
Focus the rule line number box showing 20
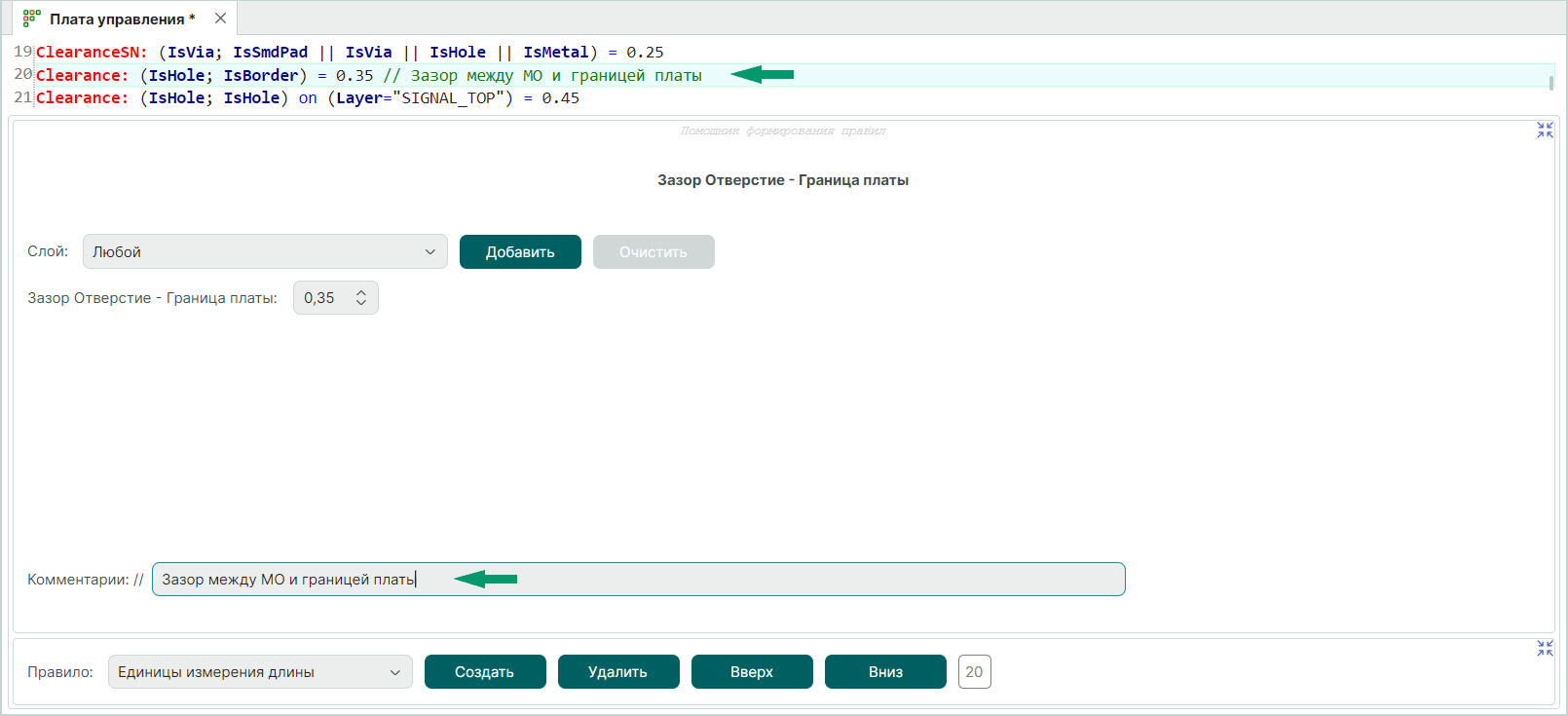pos(974,672)
